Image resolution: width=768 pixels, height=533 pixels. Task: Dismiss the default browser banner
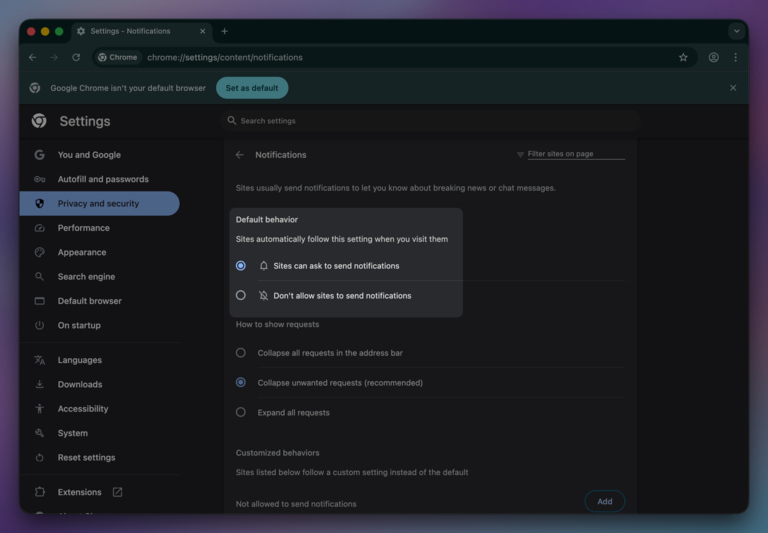(733, 88)
